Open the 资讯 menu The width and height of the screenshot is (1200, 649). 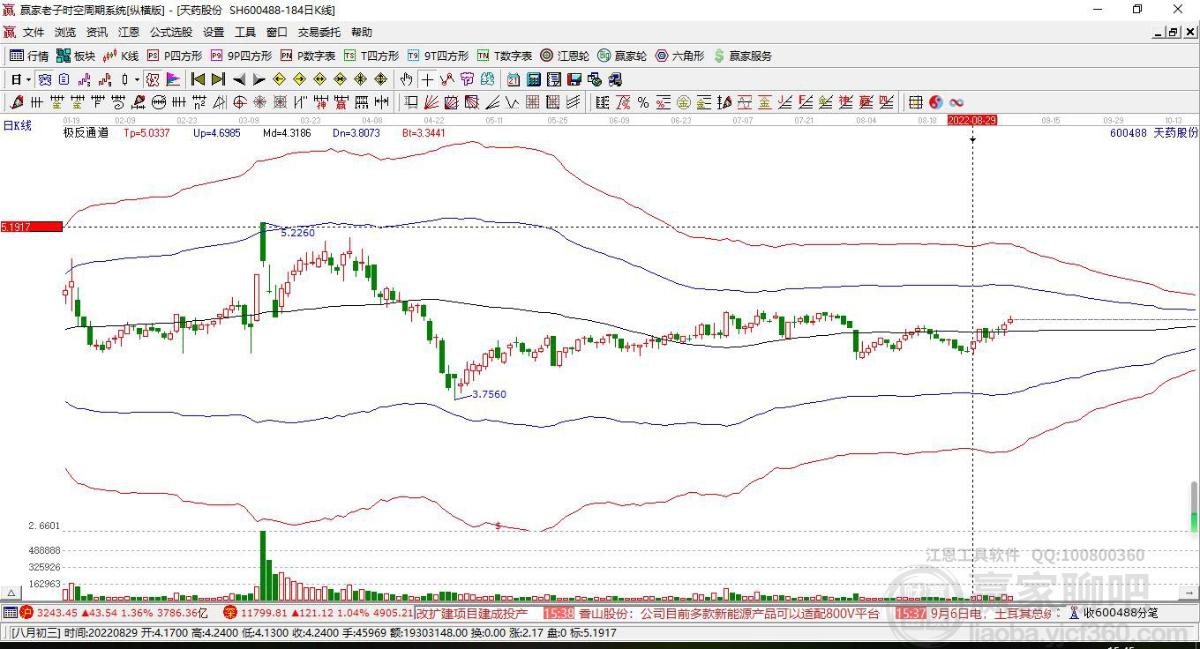pos(97,33)
